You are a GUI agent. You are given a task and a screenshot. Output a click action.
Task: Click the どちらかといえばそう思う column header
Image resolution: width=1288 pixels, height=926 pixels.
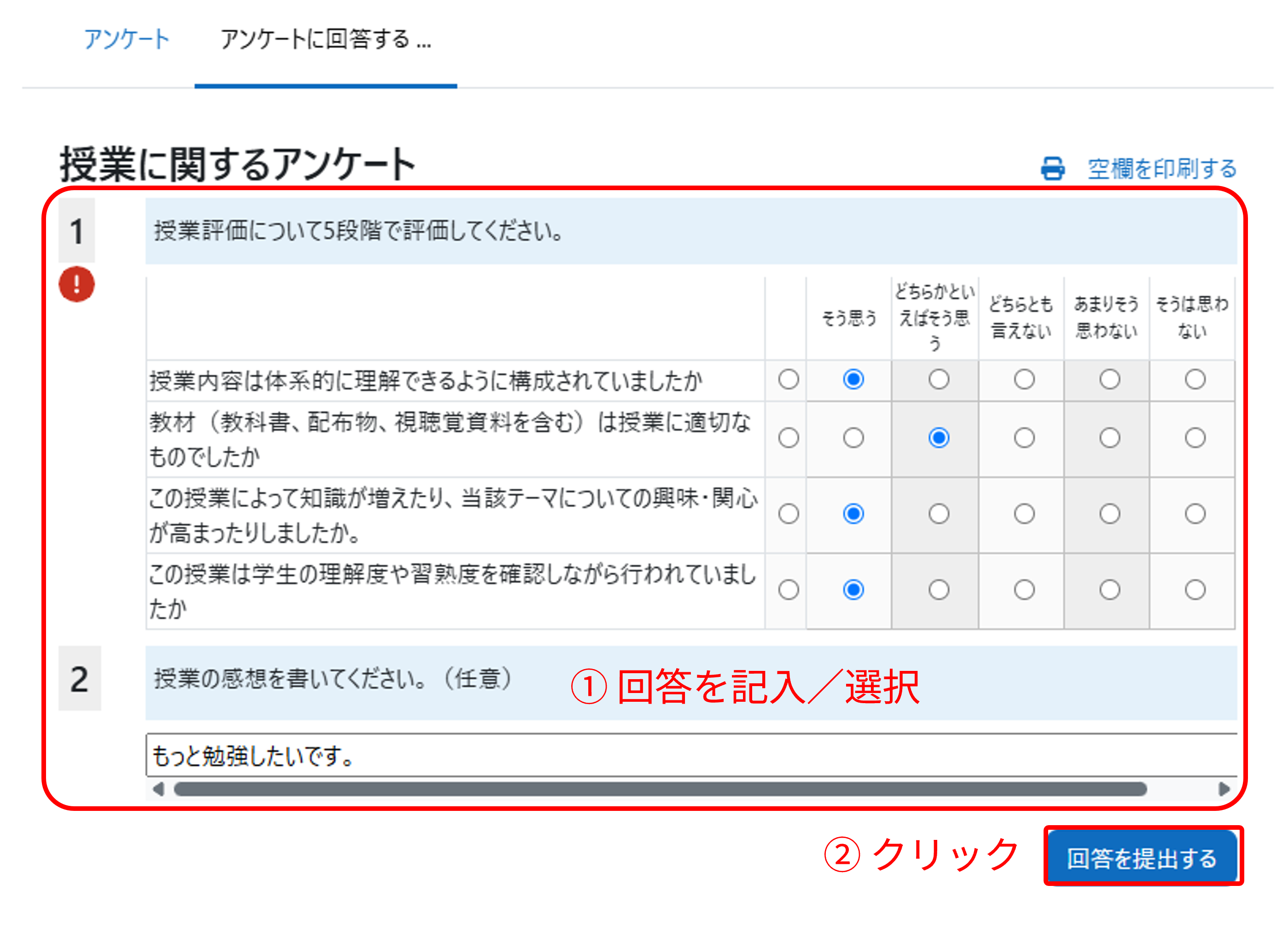pyautogui.click(x=935, y=318)
